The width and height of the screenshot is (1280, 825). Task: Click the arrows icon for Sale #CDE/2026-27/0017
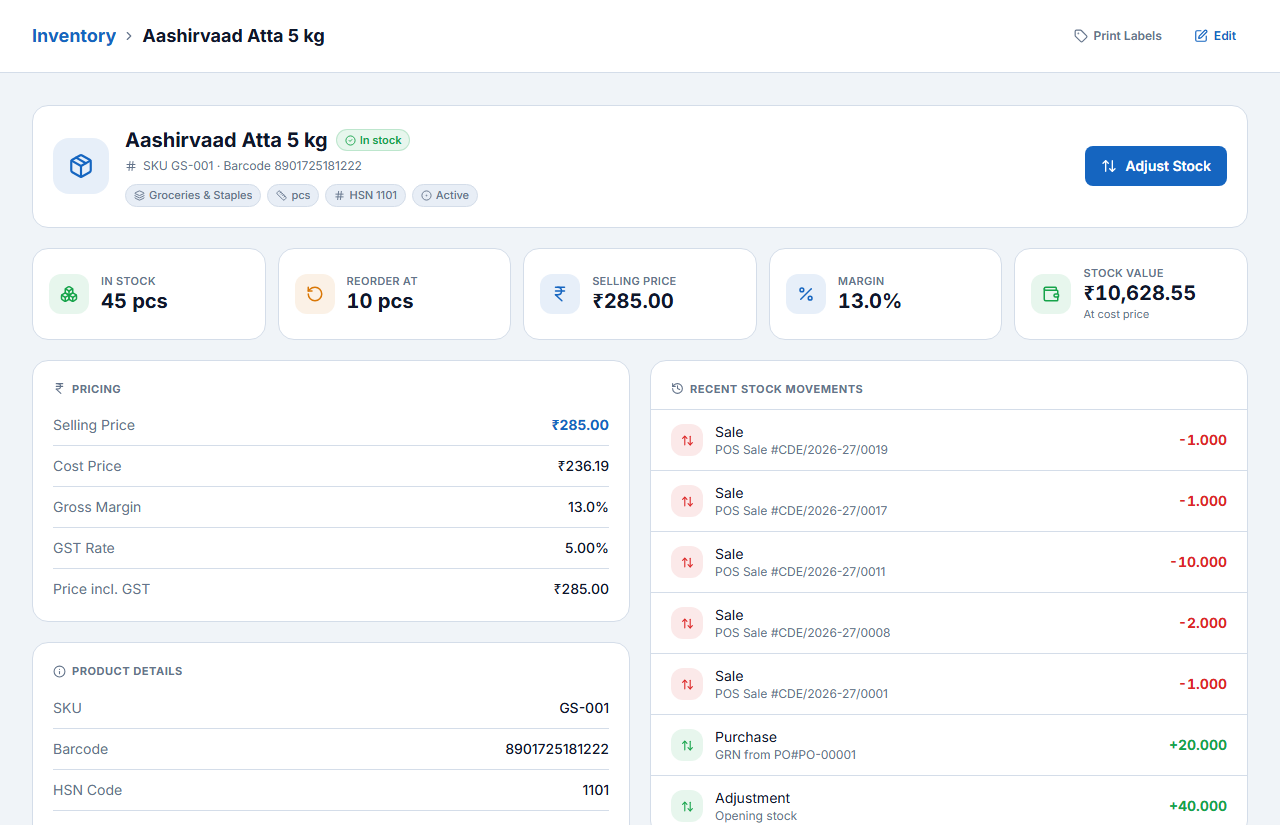click(x=687, y=501)
